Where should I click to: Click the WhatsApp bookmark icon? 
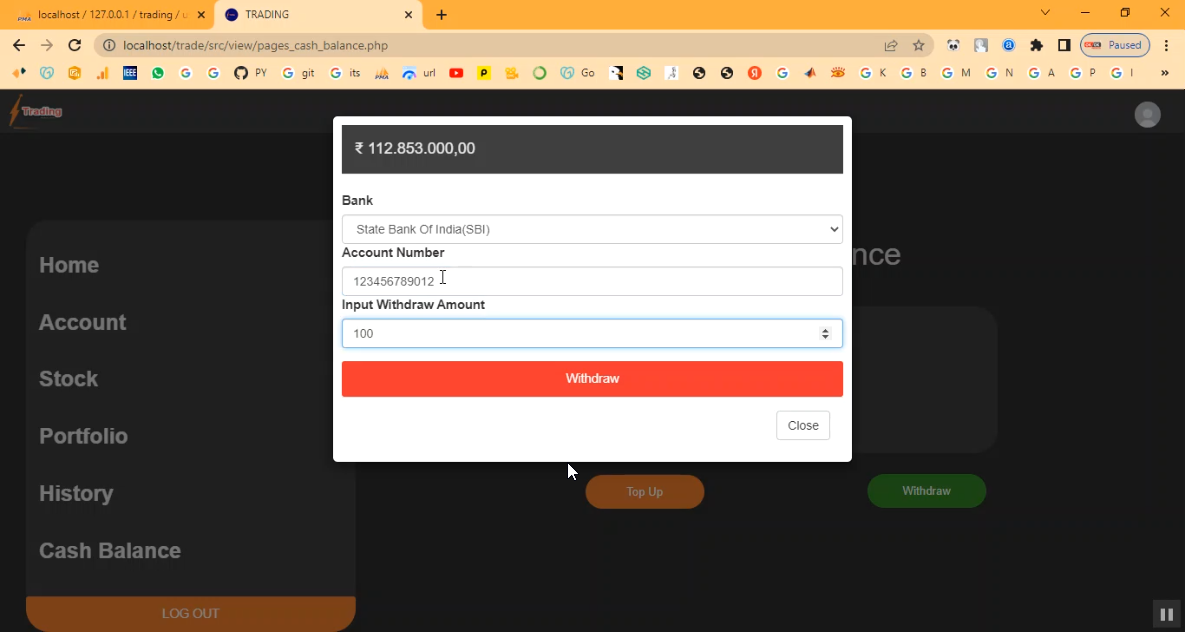pos(158,73)
